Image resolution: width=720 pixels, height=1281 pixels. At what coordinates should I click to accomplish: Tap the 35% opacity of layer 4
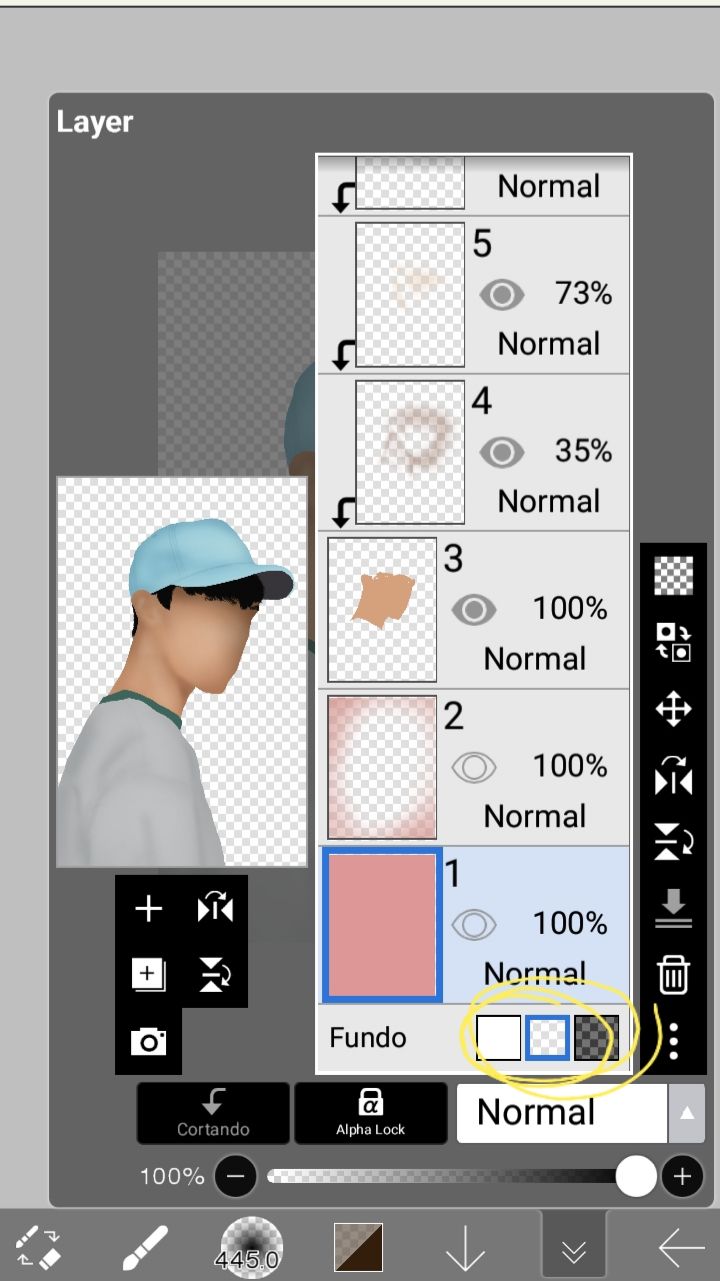pos(584,452)
